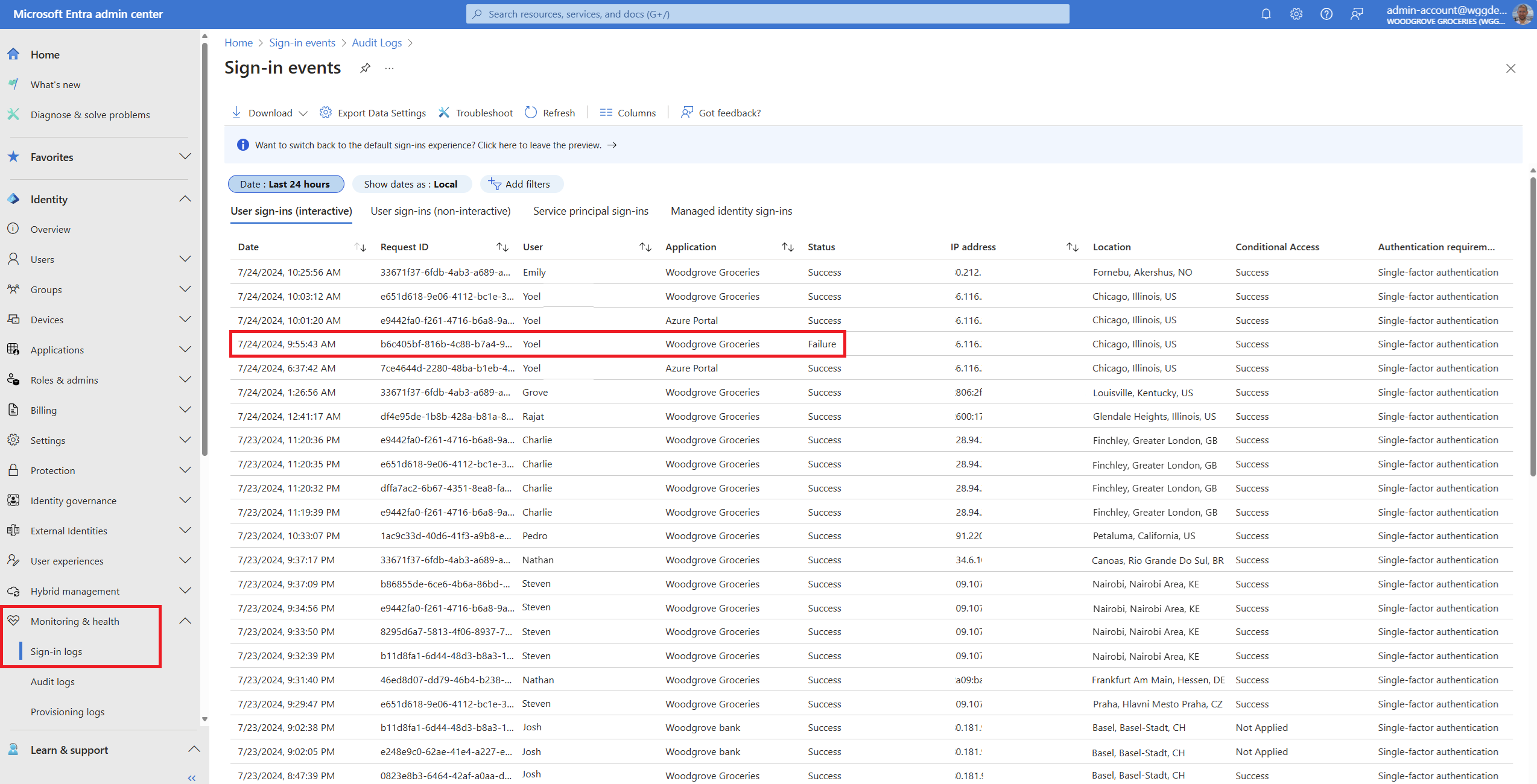This screenshot has height=784, width=1537.
Task: Open the portal settings gear icon
Action: click(x=1296, y=14)
